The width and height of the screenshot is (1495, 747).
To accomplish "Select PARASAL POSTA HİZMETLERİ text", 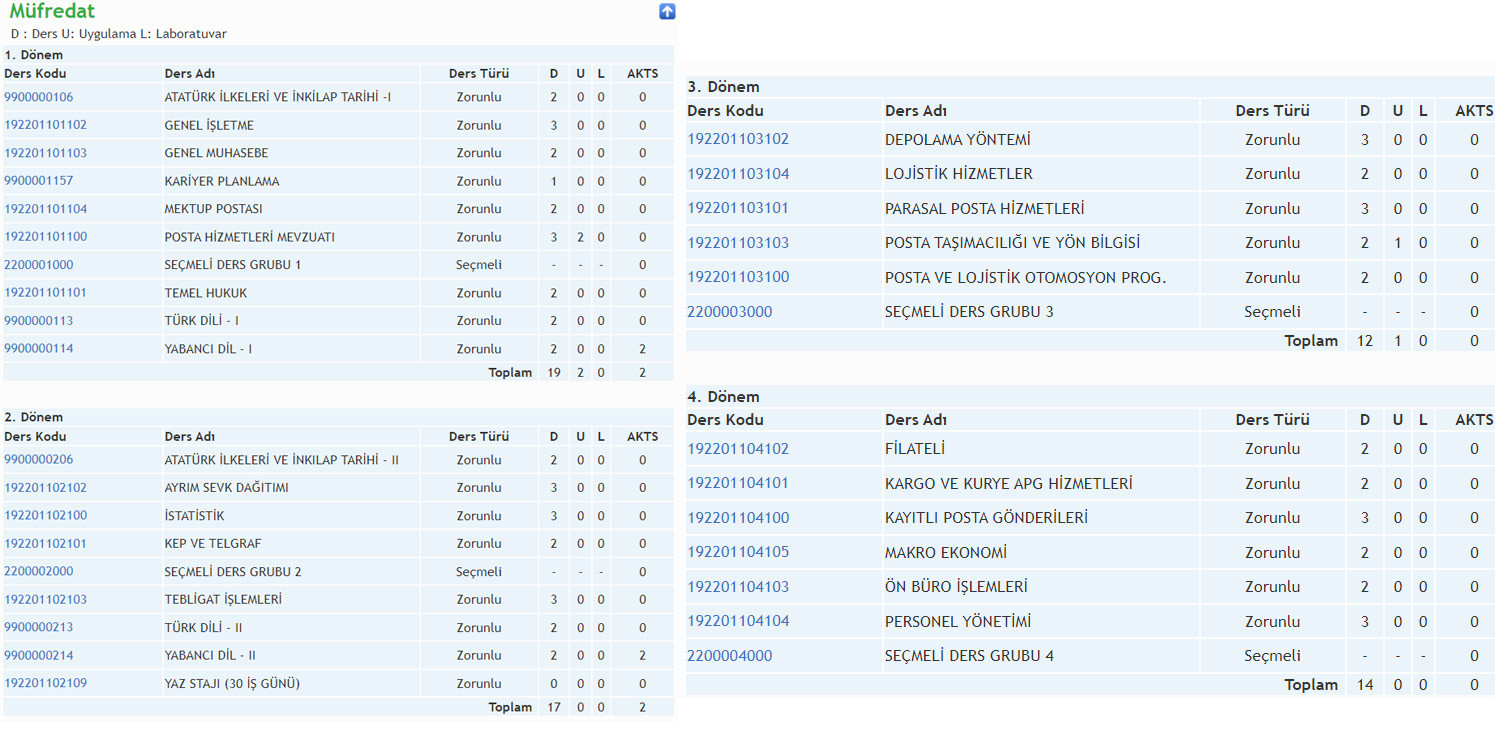I will 985,209.
